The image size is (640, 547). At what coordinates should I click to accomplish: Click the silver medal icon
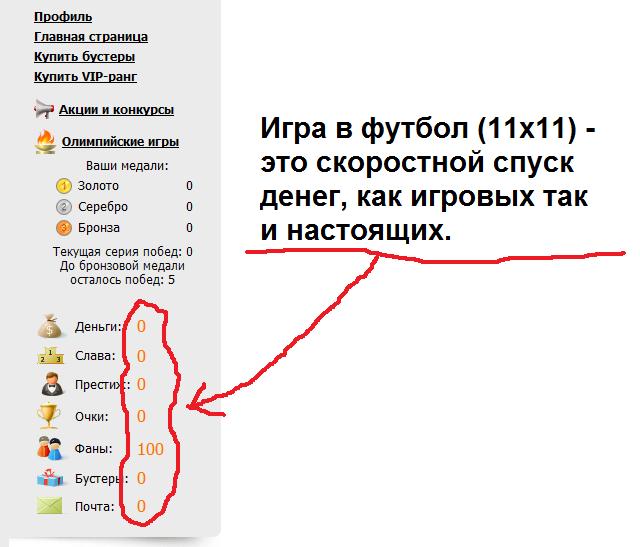64,207
